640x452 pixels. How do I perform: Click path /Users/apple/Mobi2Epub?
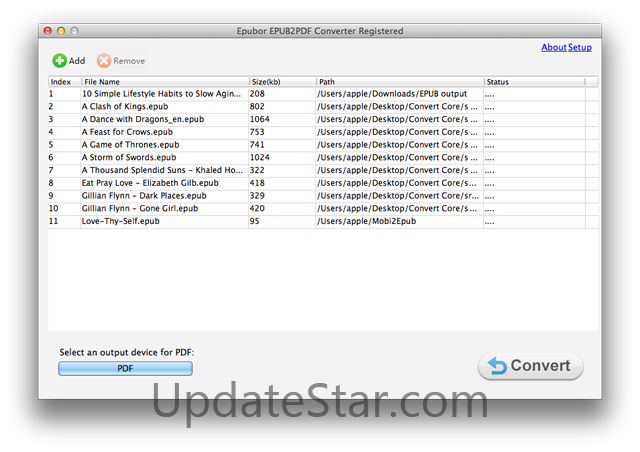pos(367,221)
